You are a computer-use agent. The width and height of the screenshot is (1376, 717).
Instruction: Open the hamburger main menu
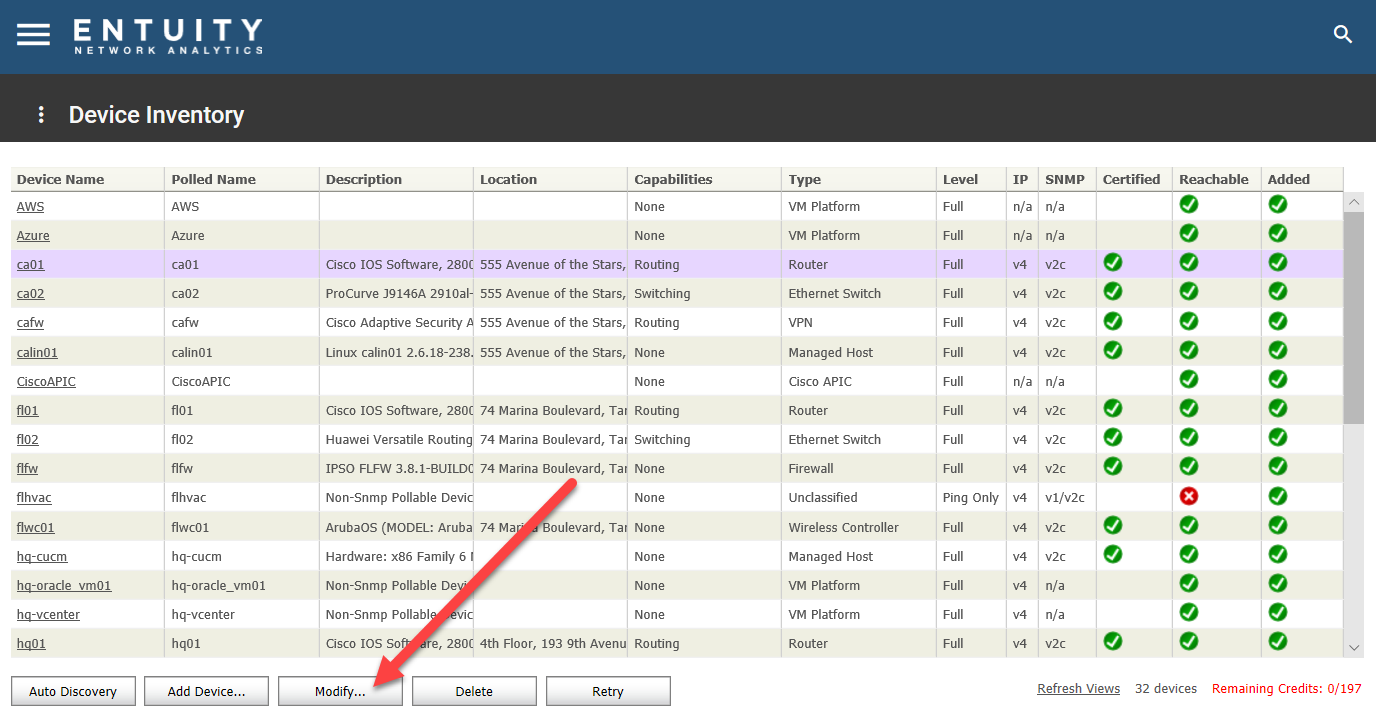pyautogui.click(x=33, y=34)
